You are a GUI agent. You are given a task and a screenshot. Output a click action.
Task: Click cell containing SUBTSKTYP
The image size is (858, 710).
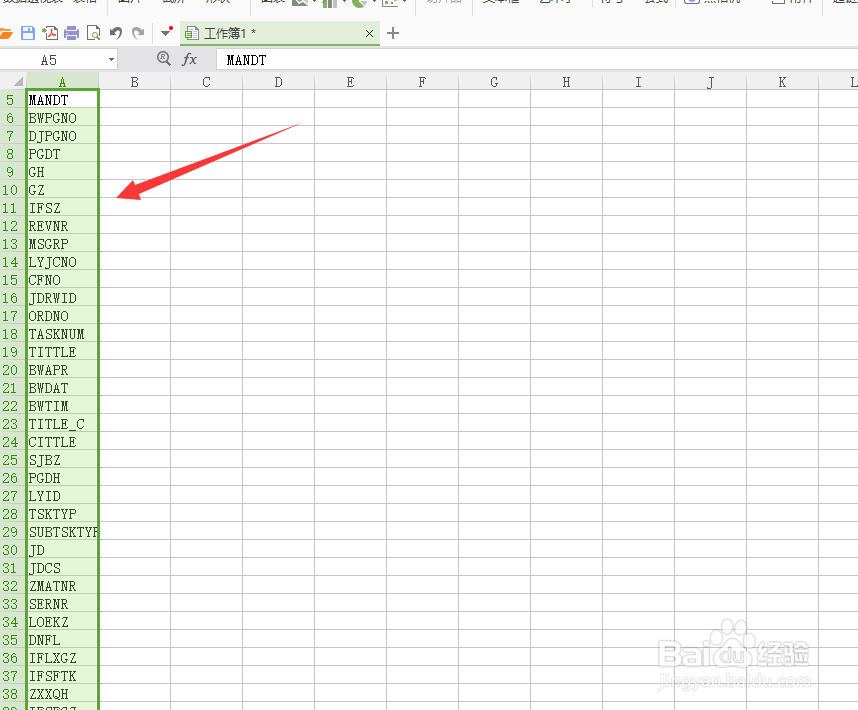62,532
